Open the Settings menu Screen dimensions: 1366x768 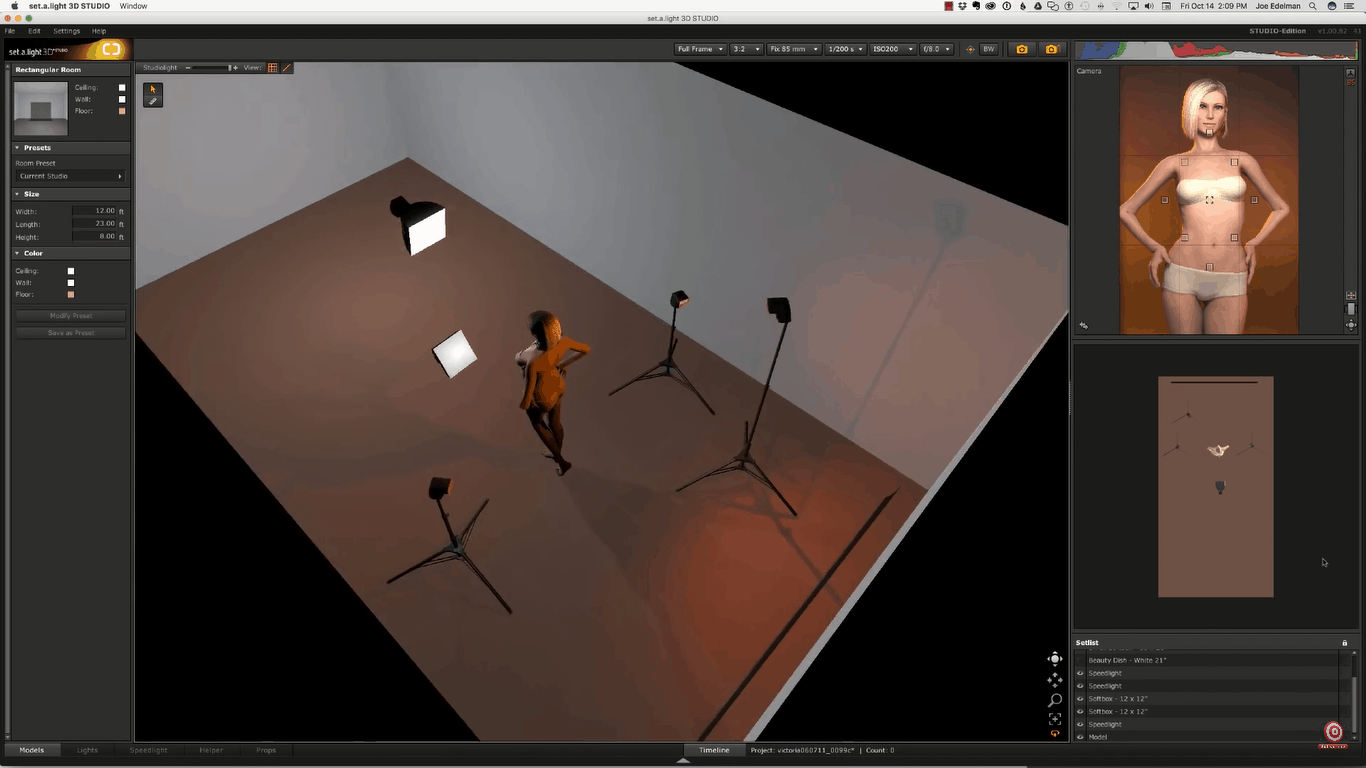66,31
